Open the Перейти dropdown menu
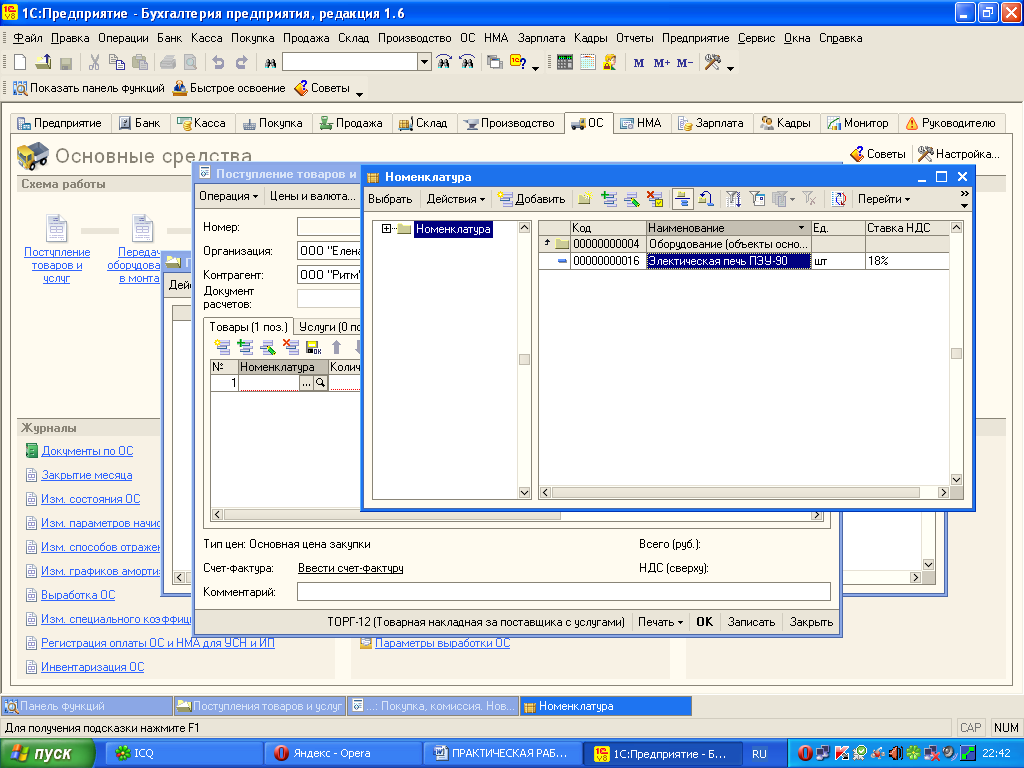Image resolution: width=1024 pixels, height=768 pixels. click(883, 199)
